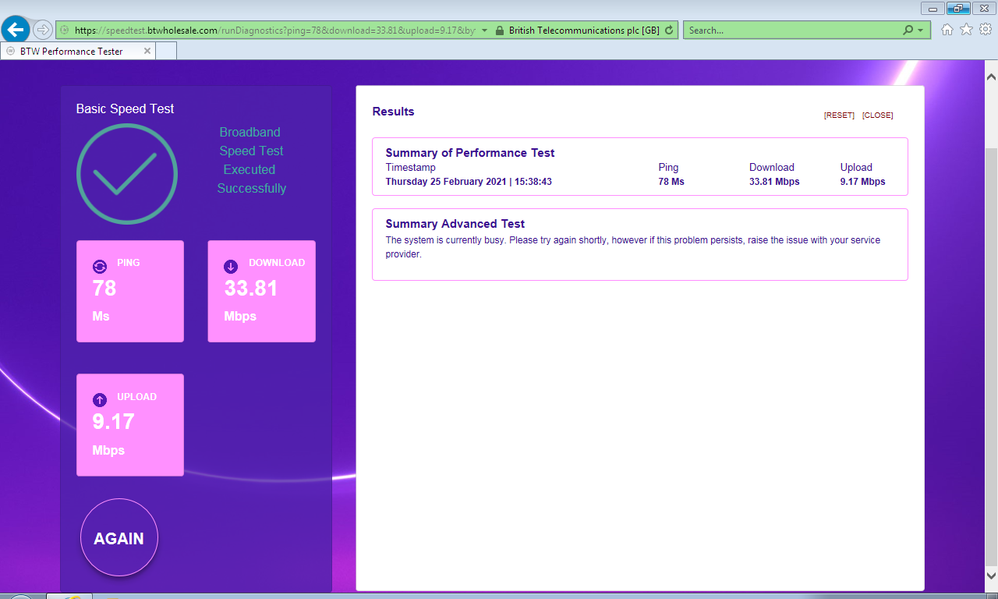Open the Tools gear icon
The width and height of the screenshot is (998, 599).
click(x=985, y=30)
